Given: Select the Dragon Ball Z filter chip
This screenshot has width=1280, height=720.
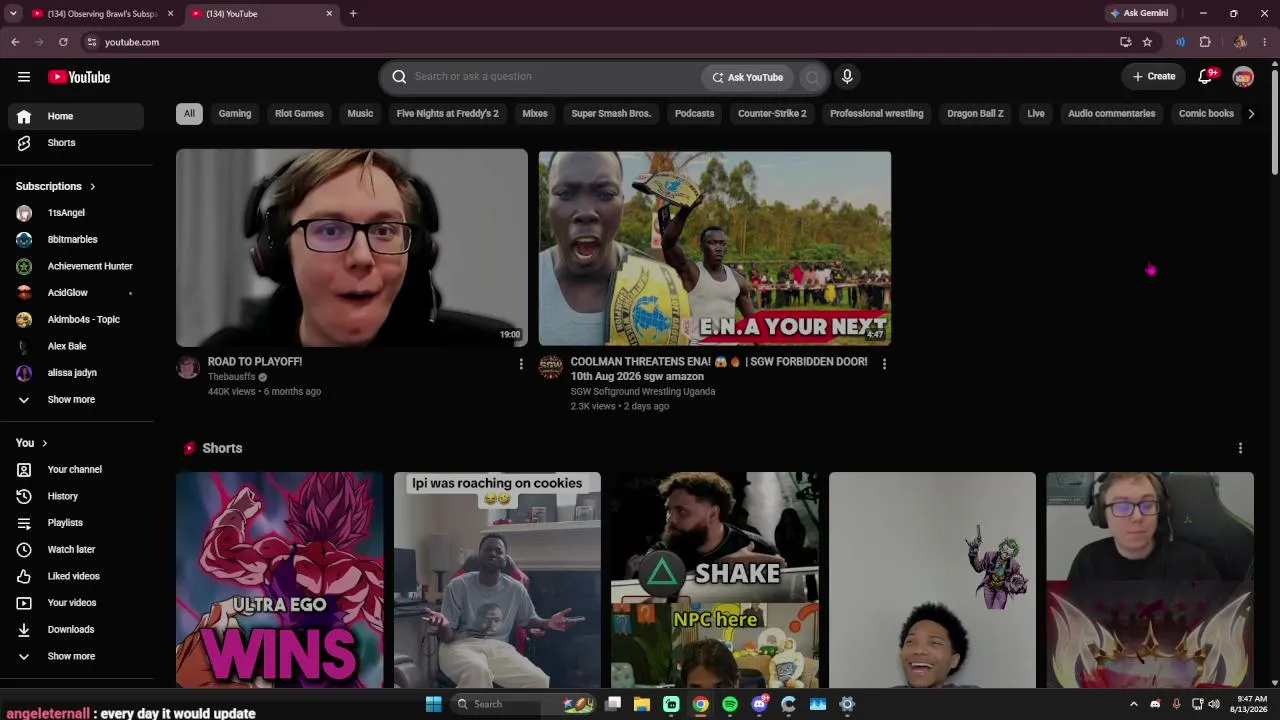Looking at the screenshot, I should click(975, 114).
